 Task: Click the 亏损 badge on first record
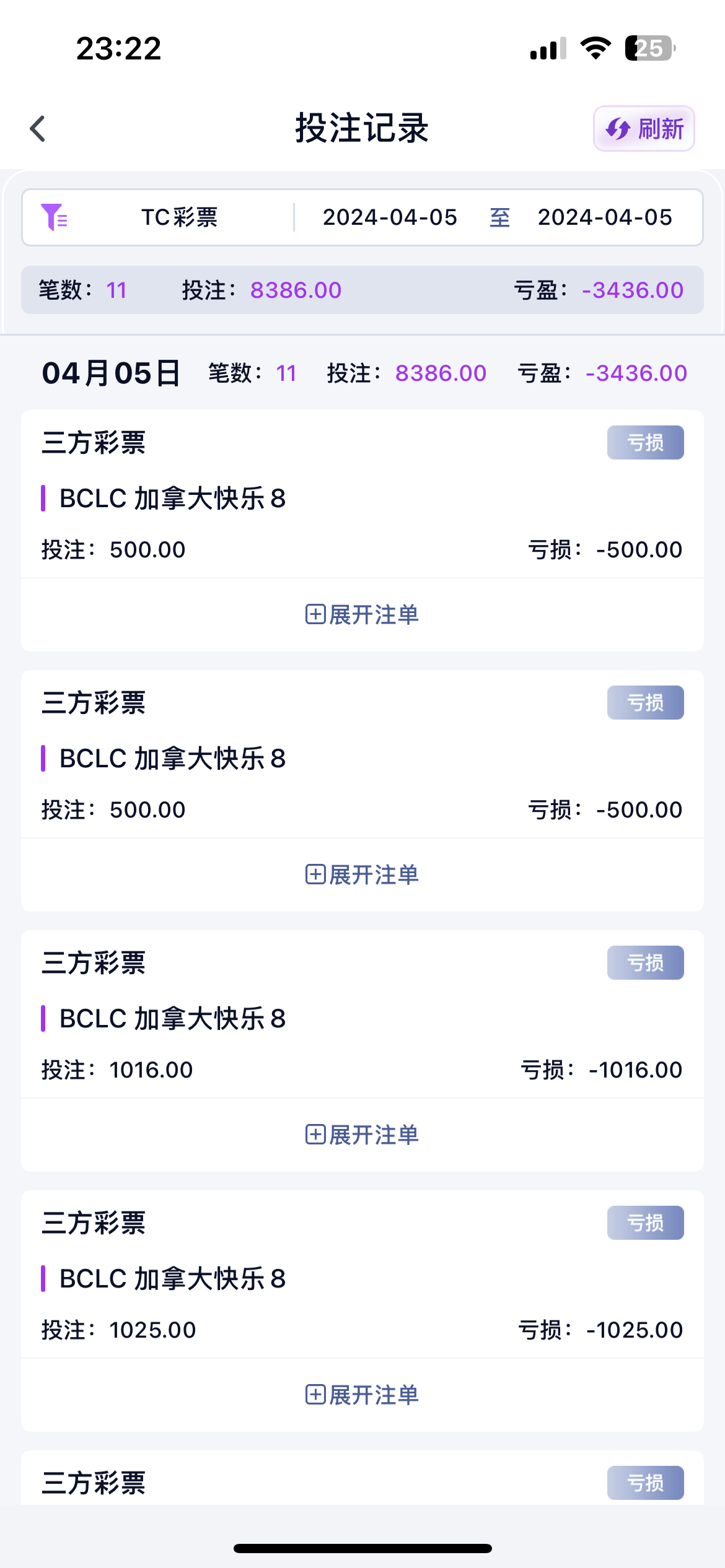coord(645,443)
